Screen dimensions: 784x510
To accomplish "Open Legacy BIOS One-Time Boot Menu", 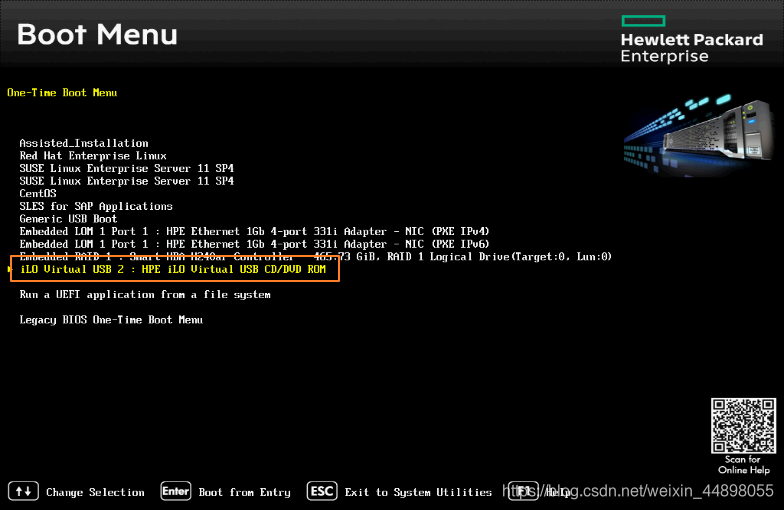I will [x=111, y=320].
